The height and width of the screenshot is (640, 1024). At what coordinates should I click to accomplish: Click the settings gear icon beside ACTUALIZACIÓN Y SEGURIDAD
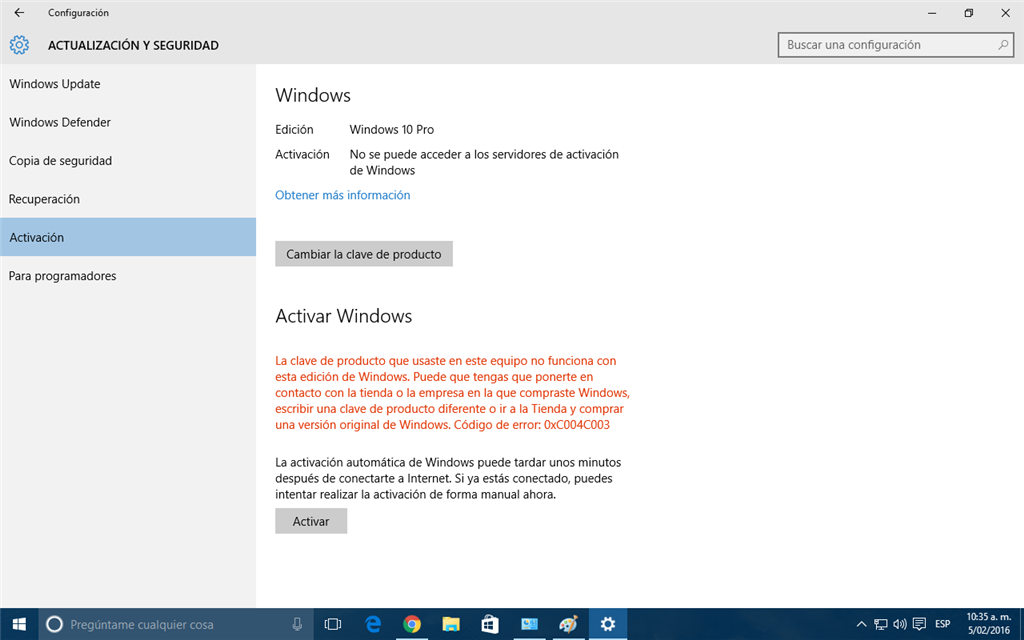point(19,45)
